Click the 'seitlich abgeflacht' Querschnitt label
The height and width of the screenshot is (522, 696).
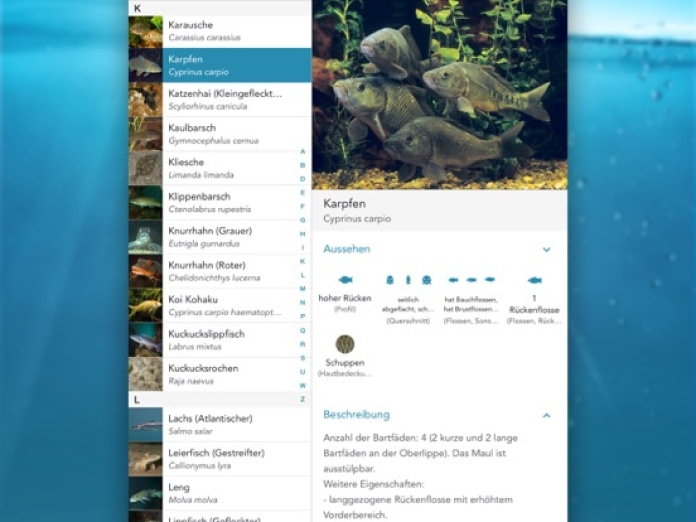pos(408,304)
